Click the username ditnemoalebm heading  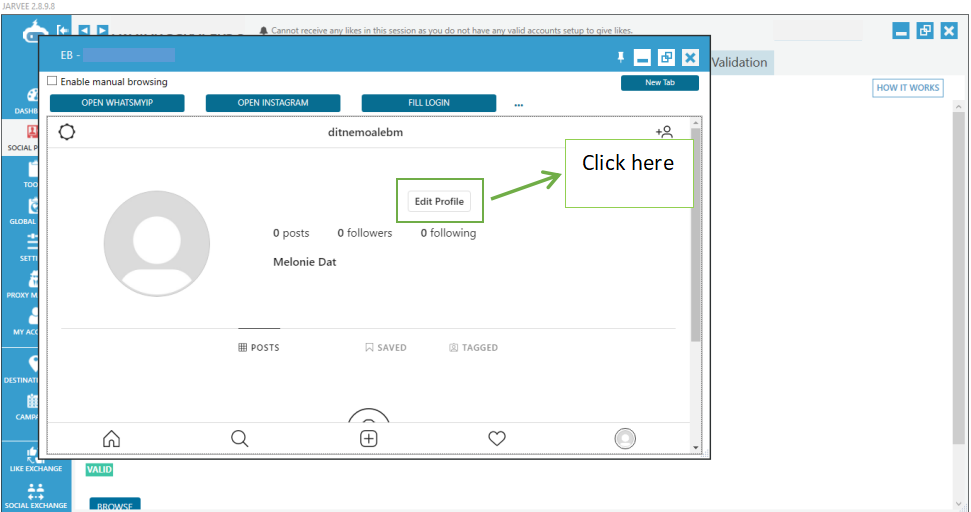tap(365, 132)
